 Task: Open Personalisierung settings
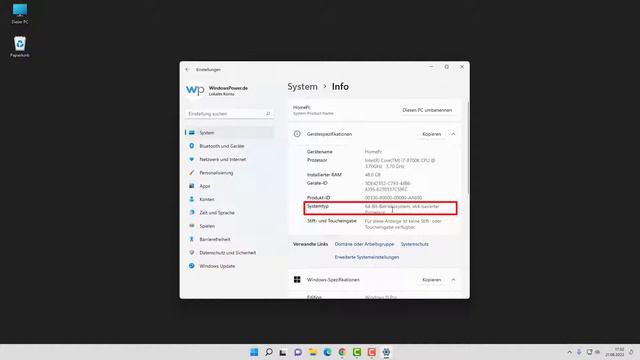[229, 173]
